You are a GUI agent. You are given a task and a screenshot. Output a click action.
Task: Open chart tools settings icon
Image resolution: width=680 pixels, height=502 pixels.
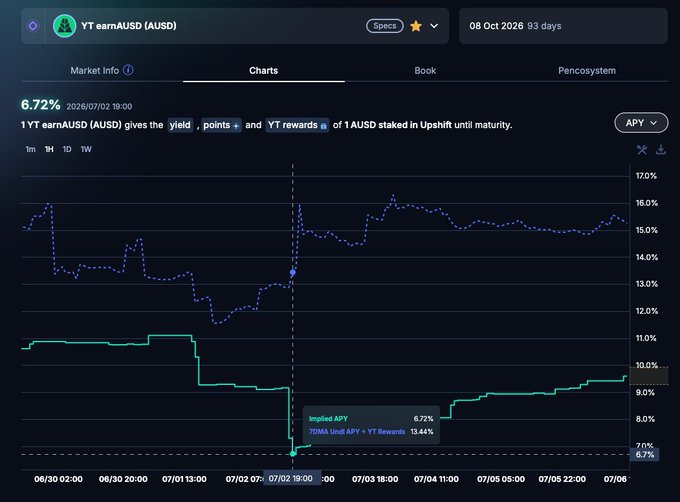tap(642, 150)
